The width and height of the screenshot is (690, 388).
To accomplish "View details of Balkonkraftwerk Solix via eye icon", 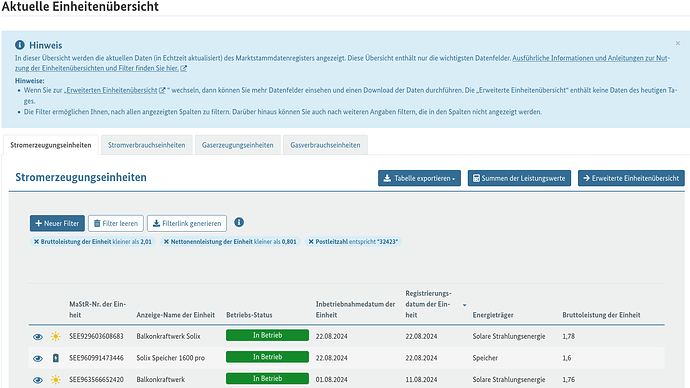I will 38,337.
